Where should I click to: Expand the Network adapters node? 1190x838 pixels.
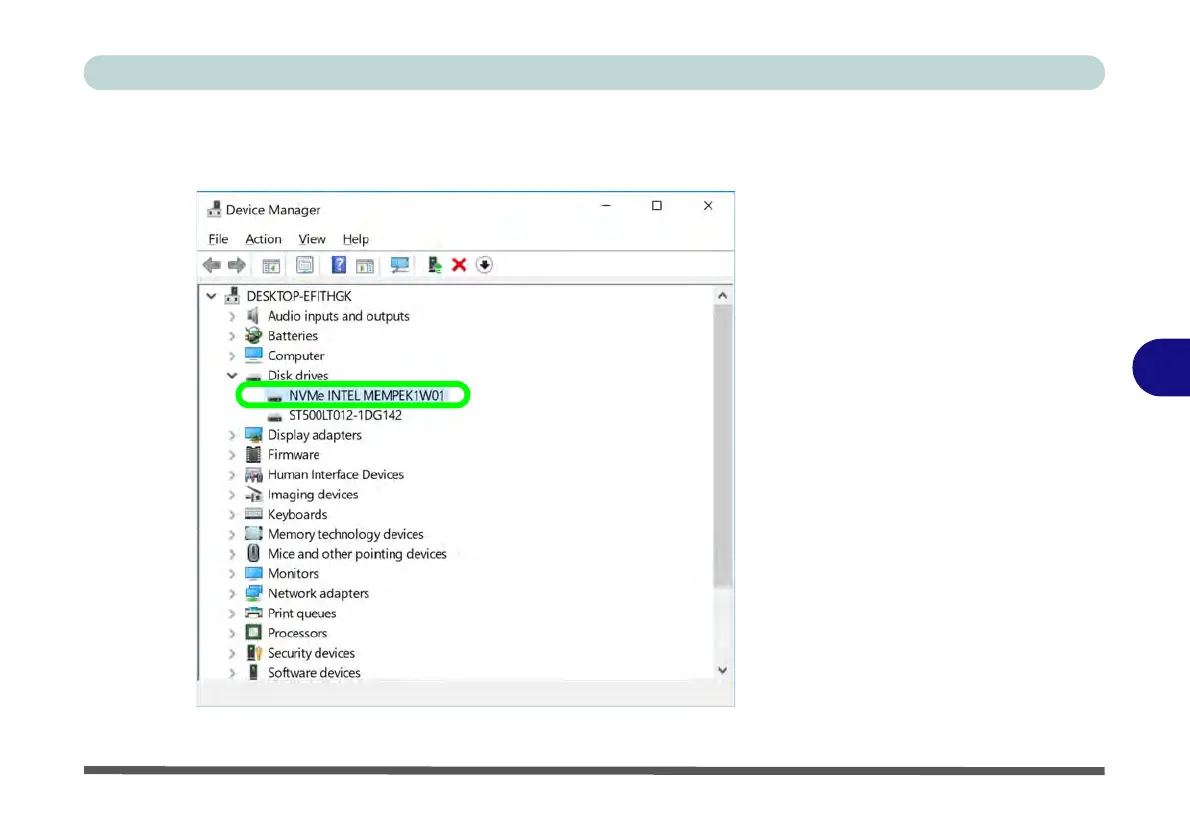click(x=232, y=593)
